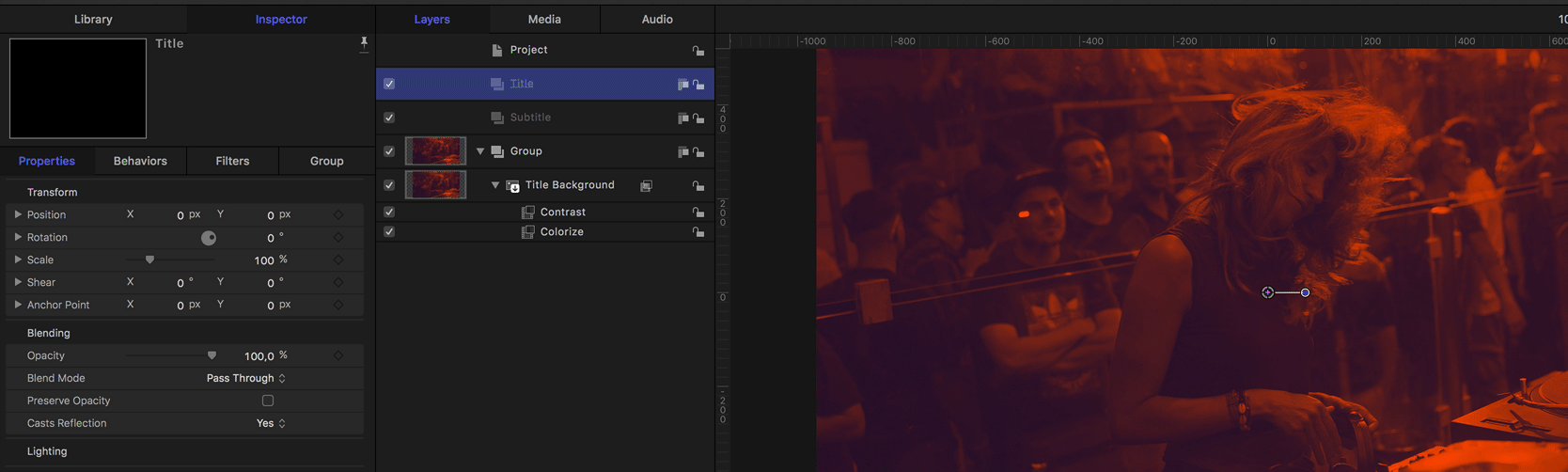Expand the Rotation parameter

click(x=18, y=237)
